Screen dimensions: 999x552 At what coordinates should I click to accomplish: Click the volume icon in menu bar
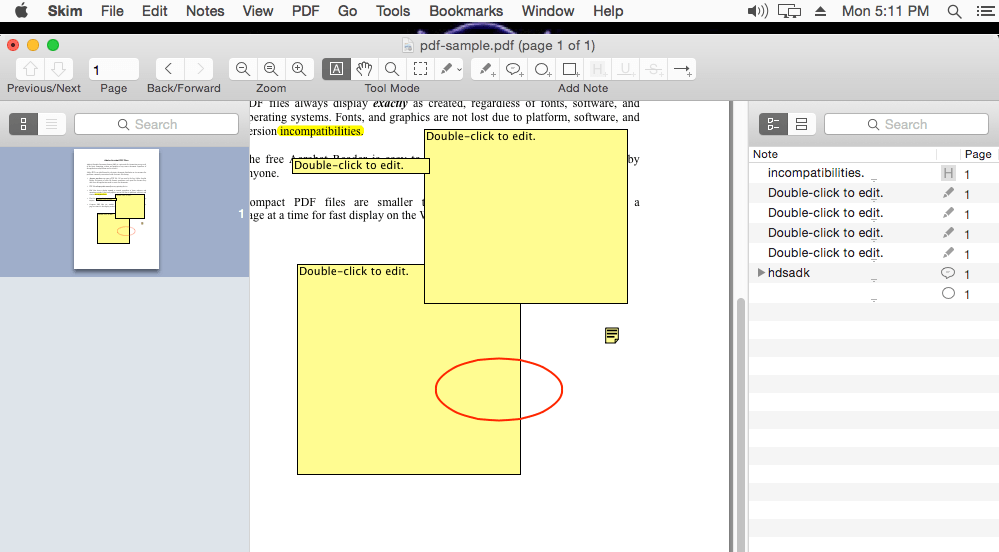tap(758, 11)
